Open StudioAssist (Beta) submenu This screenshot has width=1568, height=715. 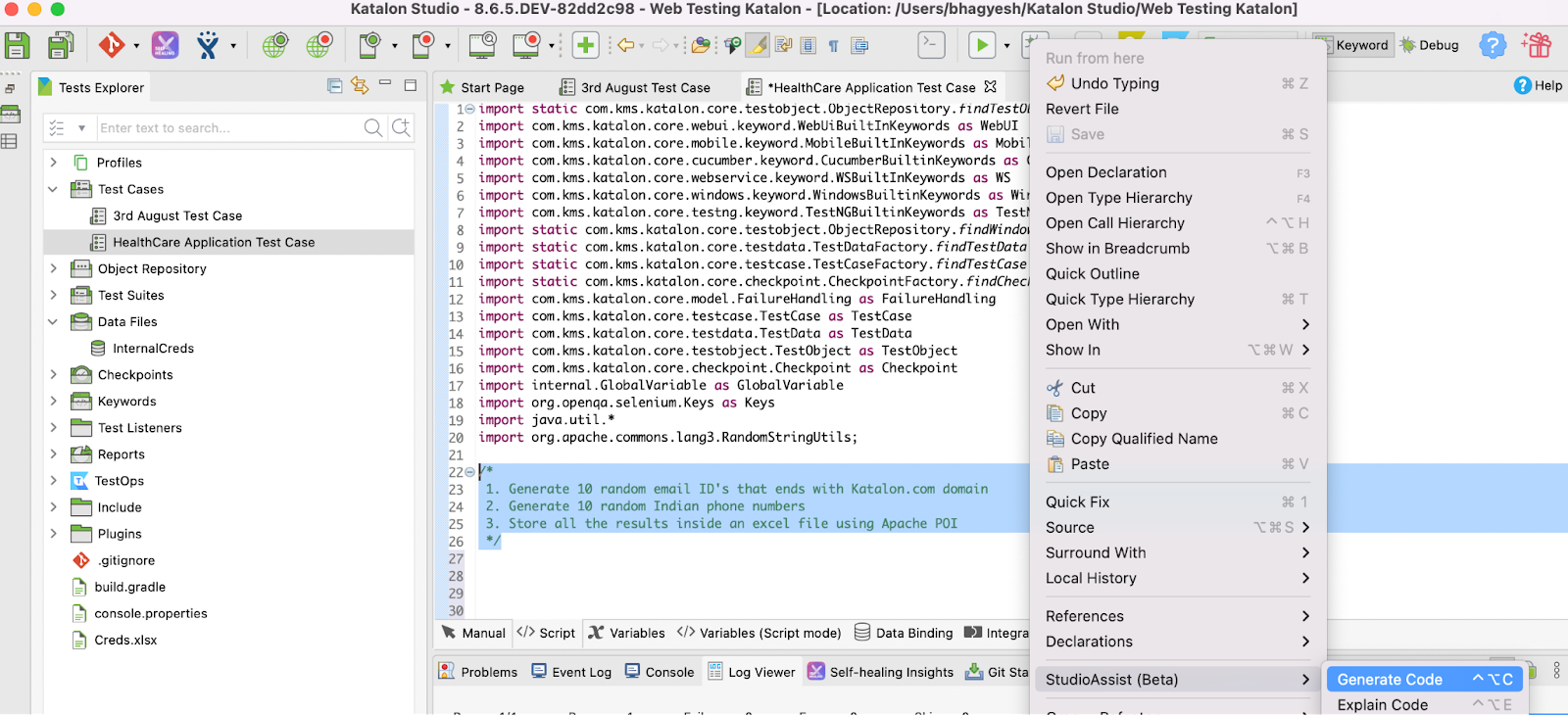pos(1177,680)
